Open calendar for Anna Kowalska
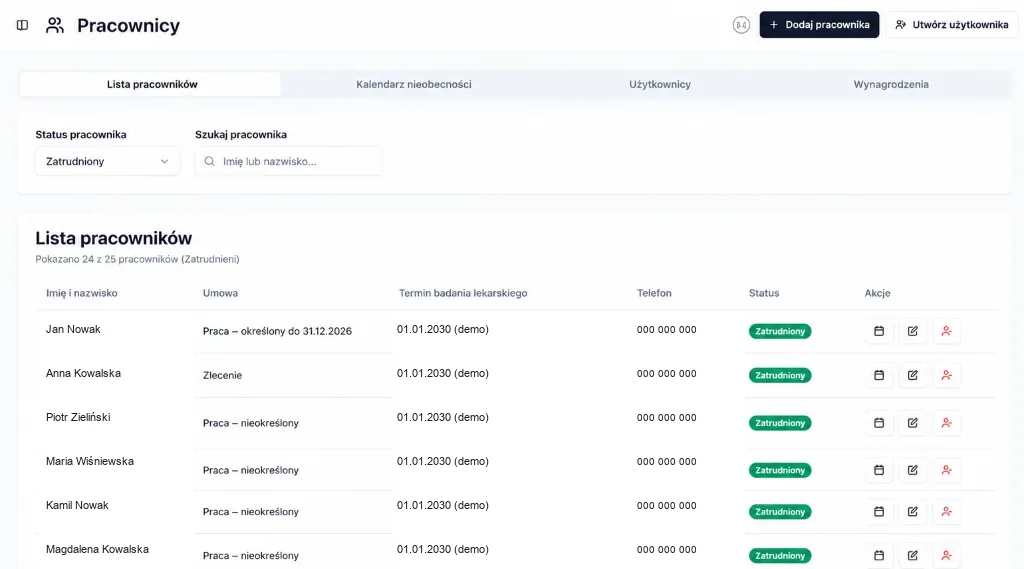Viewport: 1024px width, 569px height. click(x=879, y=375)
